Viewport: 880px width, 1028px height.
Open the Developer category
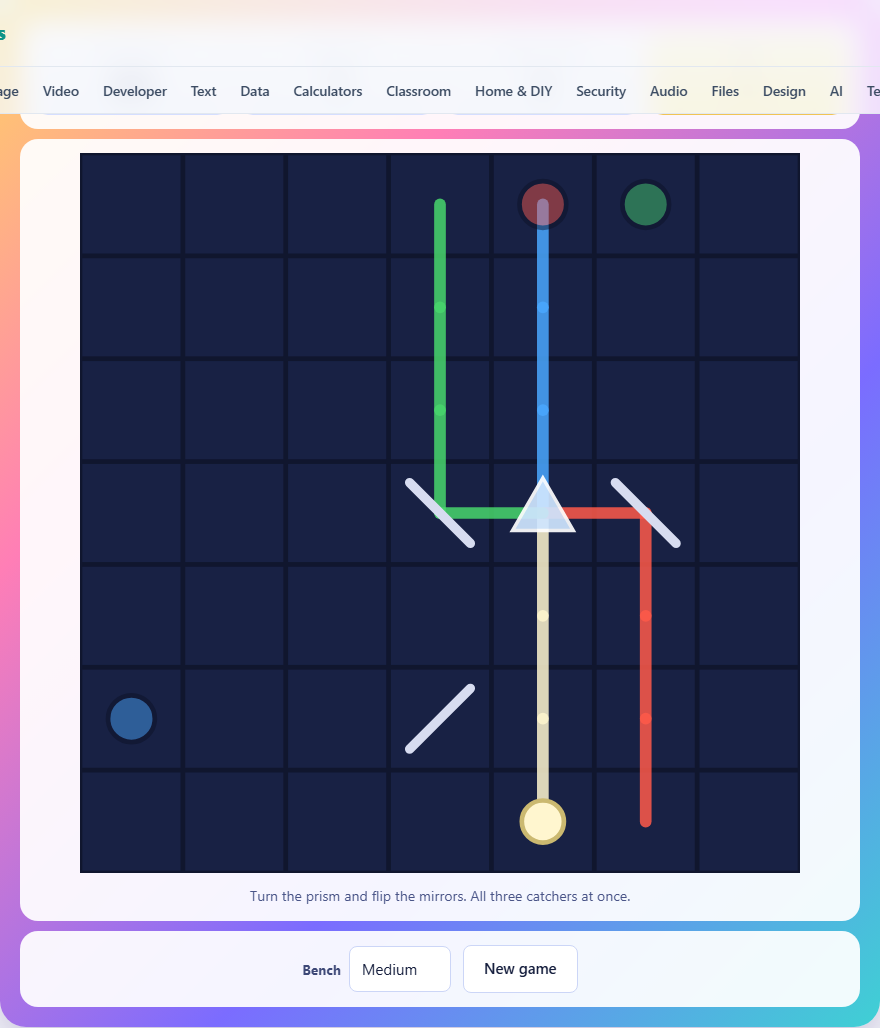tap(135, 91)
